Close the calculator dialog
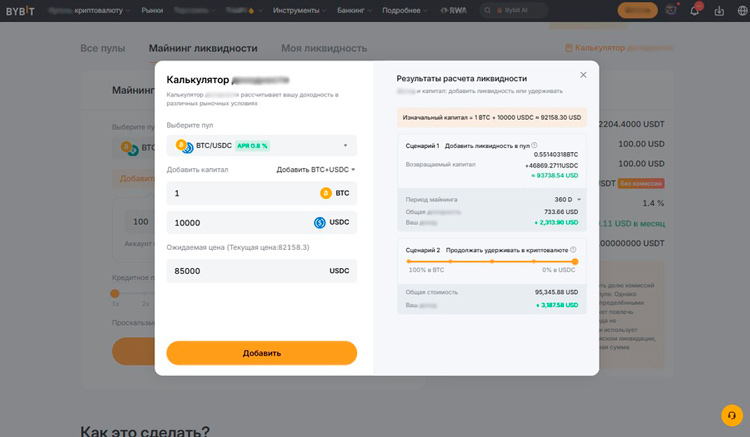The image size is (750, 437). tap(583, 75)
